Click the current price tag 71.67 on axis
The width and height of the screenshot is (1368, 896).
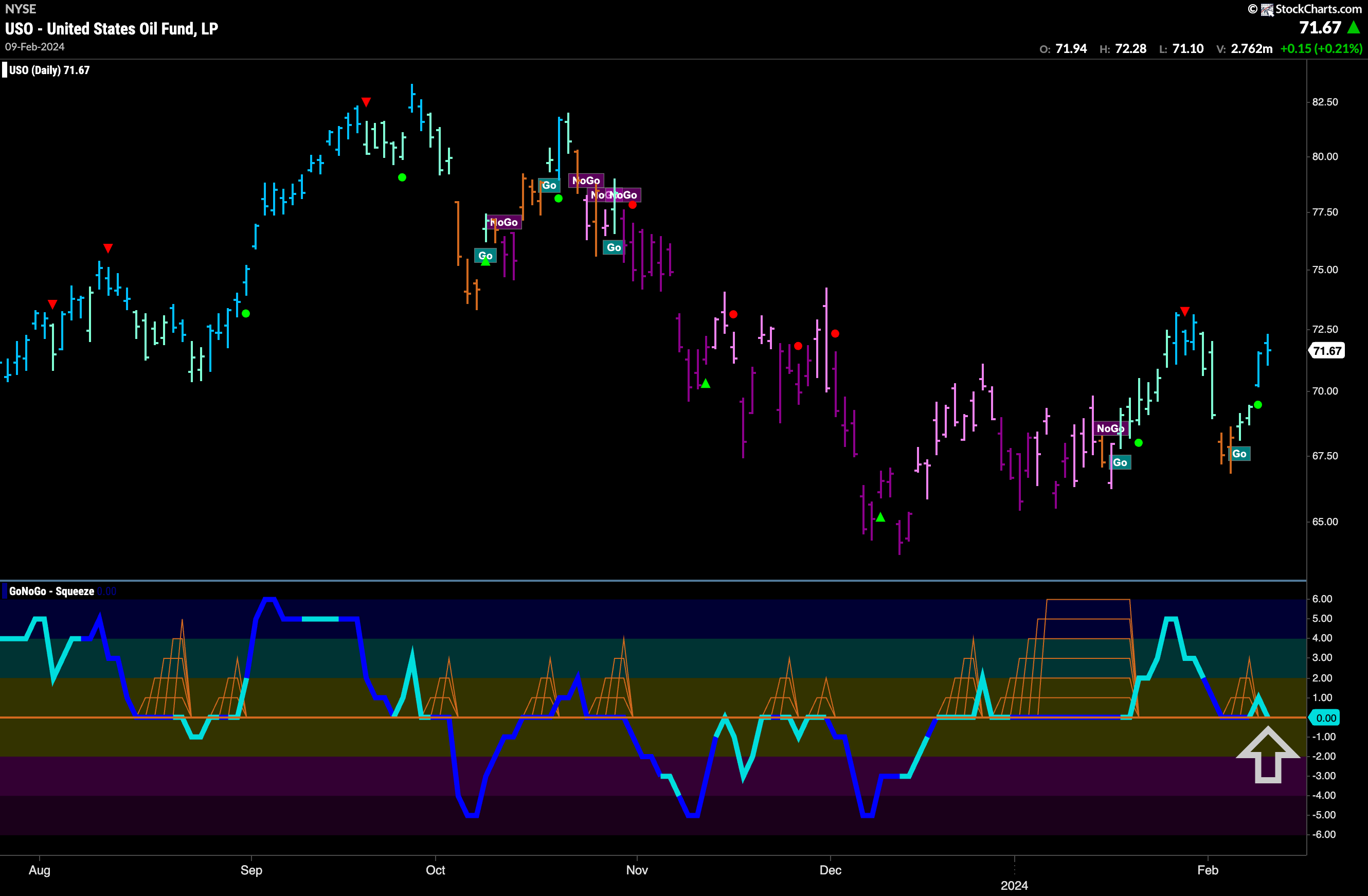pyautogui.click(x=1327, y=351)
